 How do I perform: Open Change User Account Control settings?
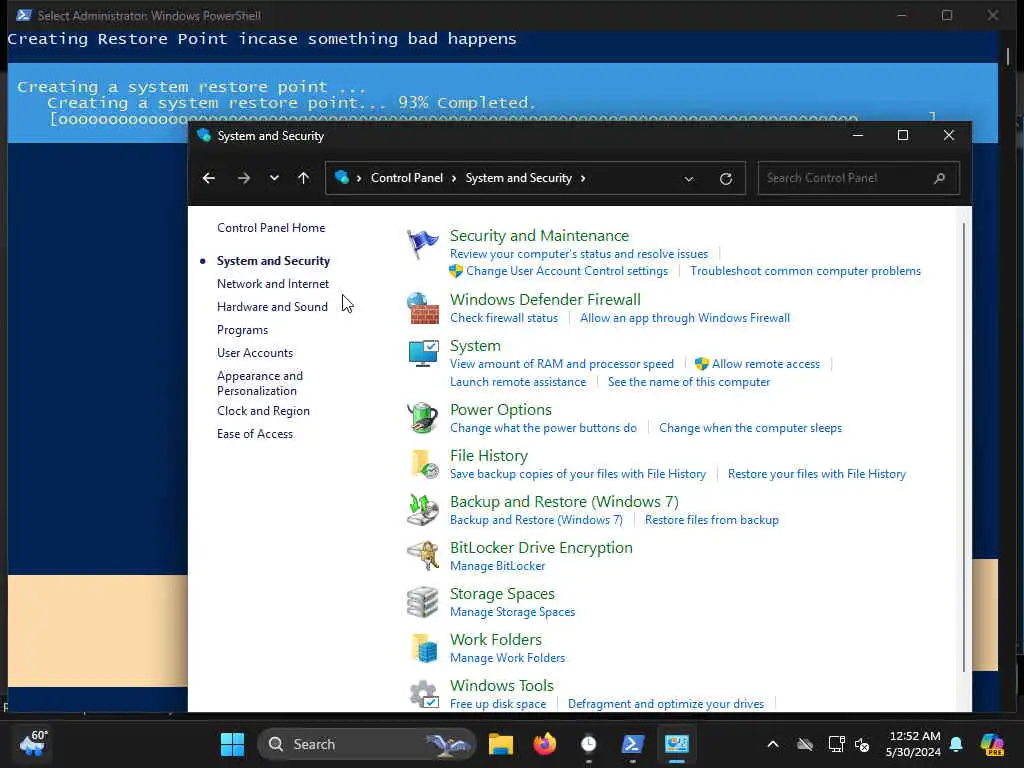(x=567, y=271)
